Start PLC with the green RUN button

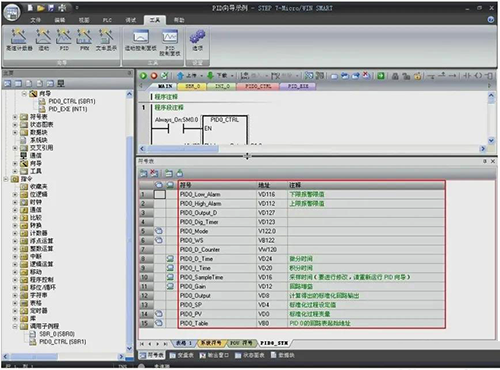(x=143, y=76)
